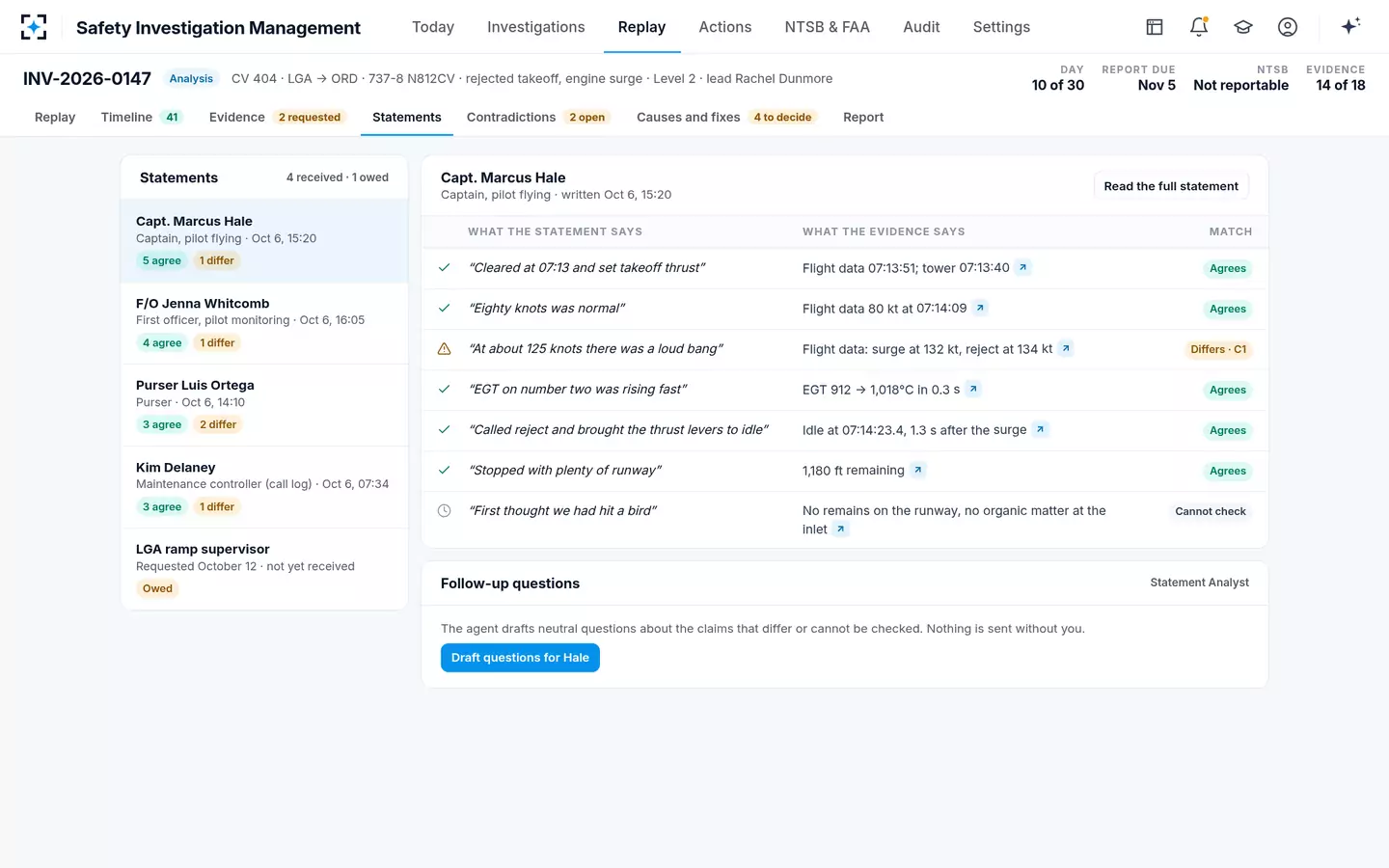Open the notifications bell
The height and width of the screenshot is (868, 1389).
(1199, 27)
